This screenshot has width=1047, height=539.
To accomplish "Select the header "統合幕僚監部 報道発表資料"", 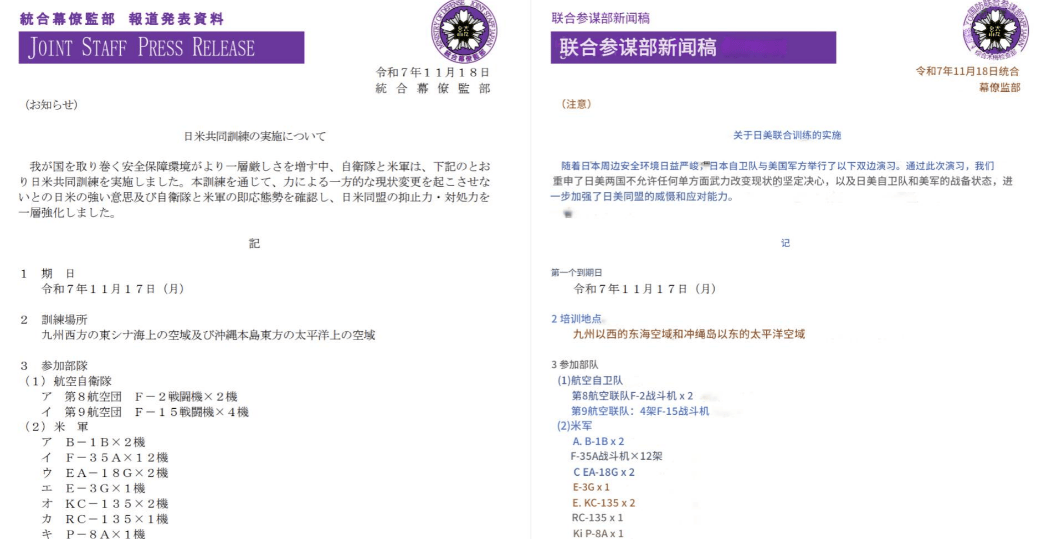I will (122, 19).
